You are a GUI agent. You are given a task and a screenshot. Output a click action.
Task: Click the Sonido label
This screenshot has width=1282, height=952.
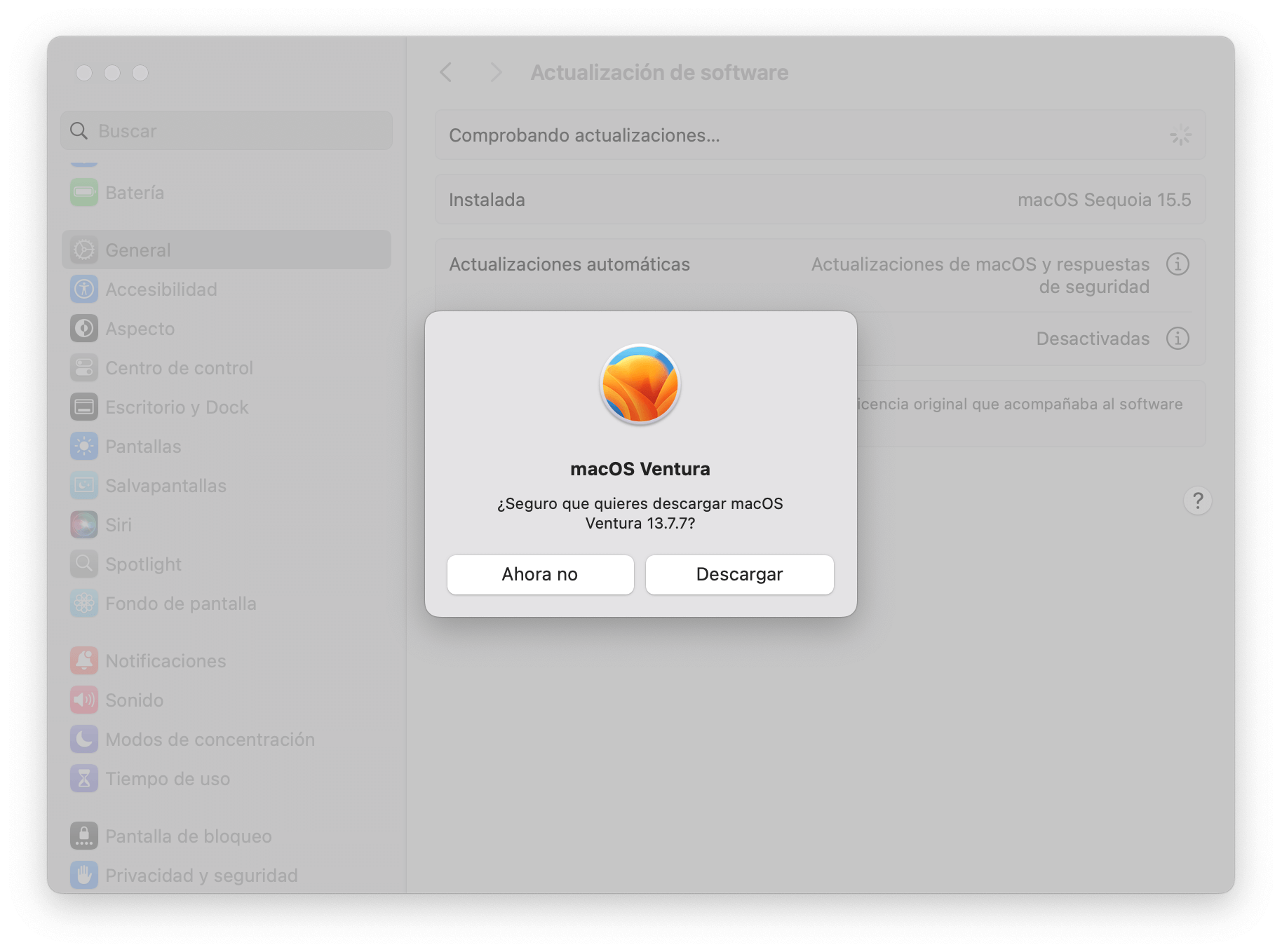click(x=134, y=700)
